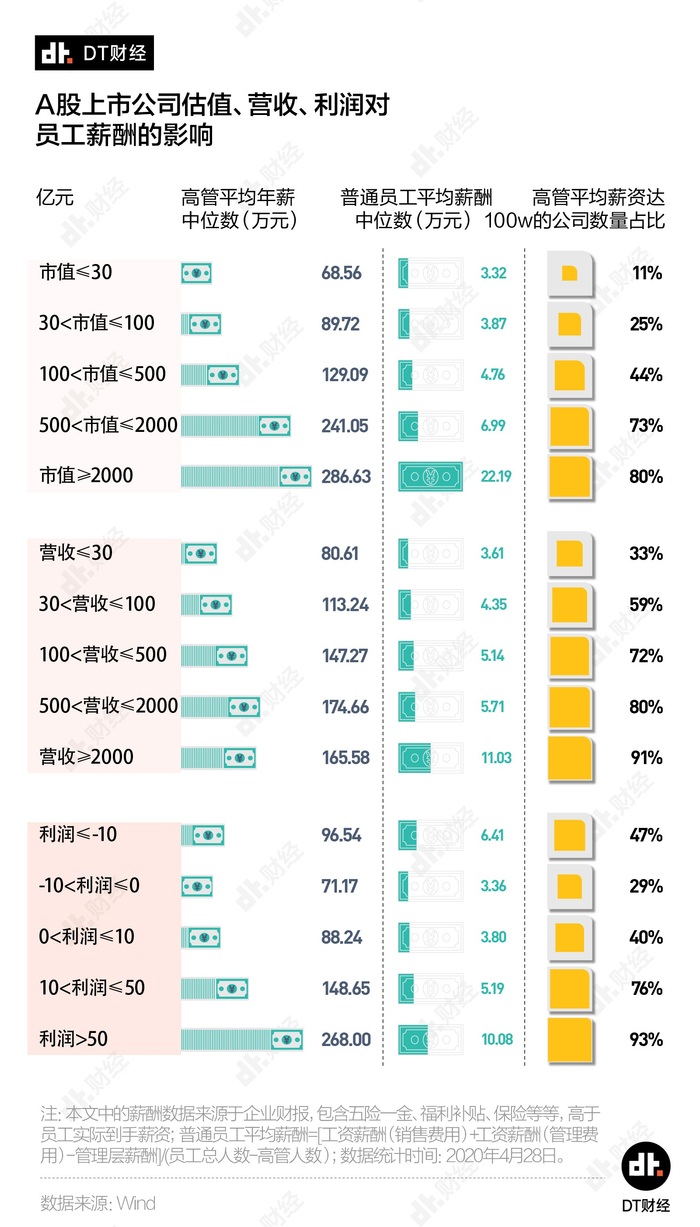Click the 数据来源: Wind text

(x=98, y=1203)
